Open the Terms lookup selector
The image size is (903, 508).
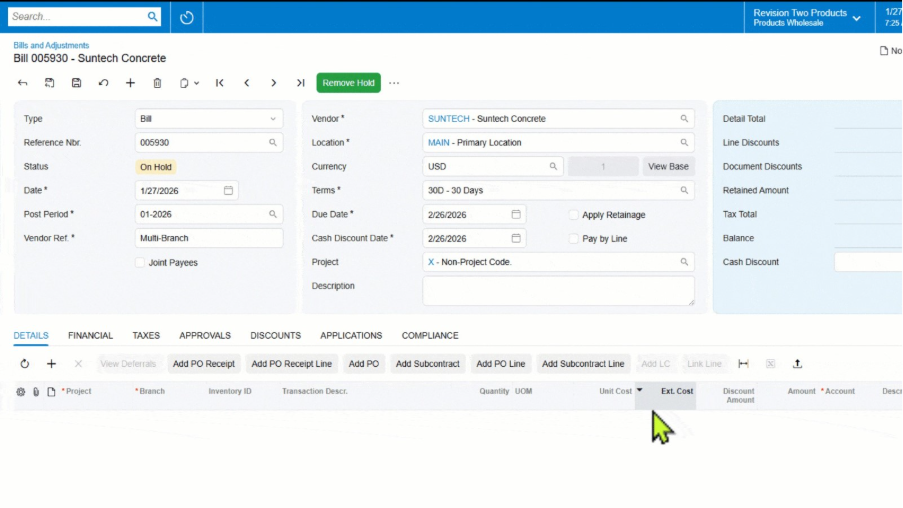click(x=684, y=190)
